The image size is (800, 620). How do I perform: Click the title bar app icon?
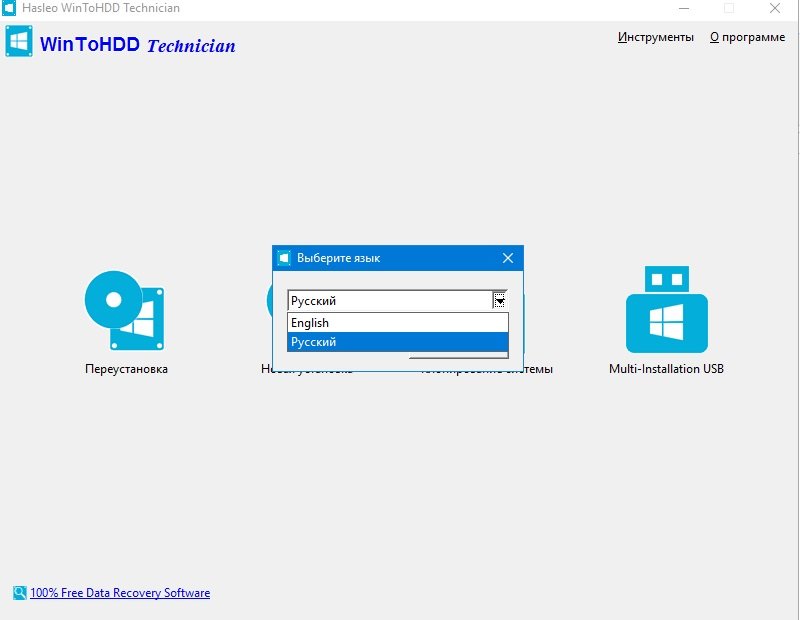(x=9, y=8)
